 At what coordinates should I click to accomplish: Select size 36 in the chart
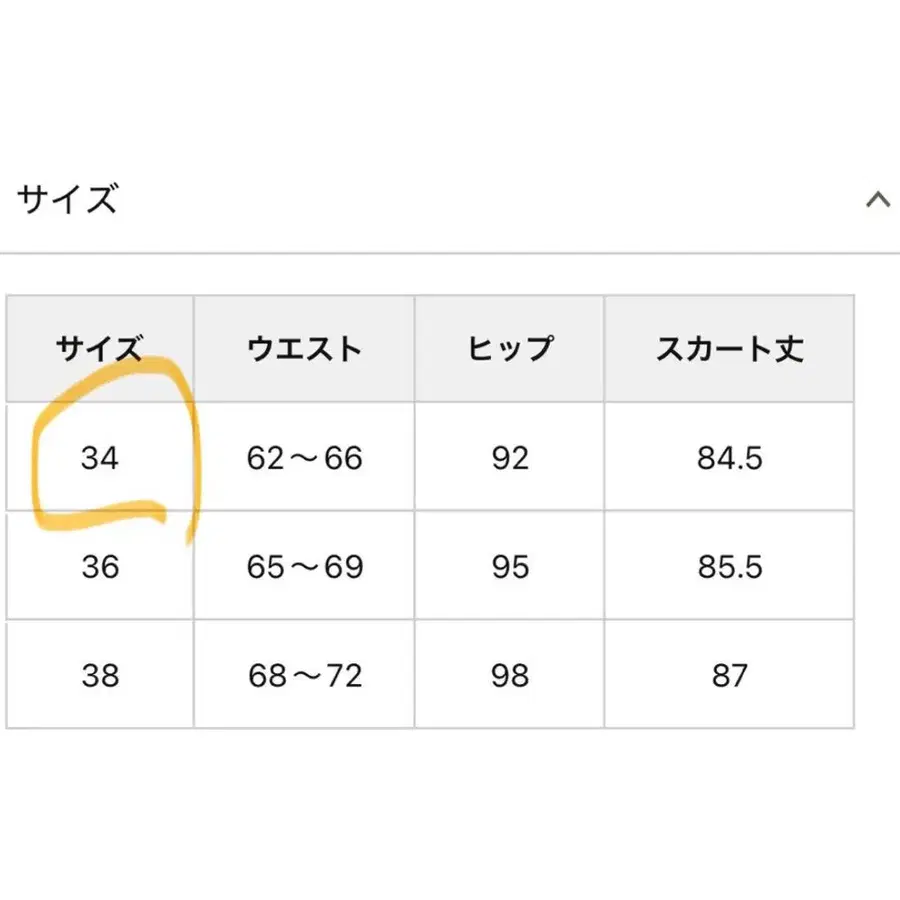pyautogui.click(x=99, y=566)
